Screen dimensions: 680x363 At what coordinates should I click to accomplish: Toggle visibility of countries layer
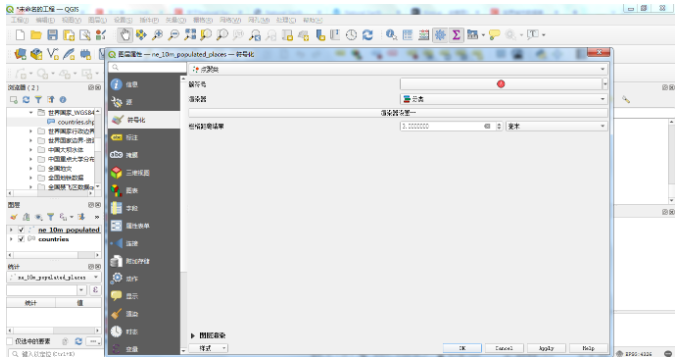click(21, 239)
